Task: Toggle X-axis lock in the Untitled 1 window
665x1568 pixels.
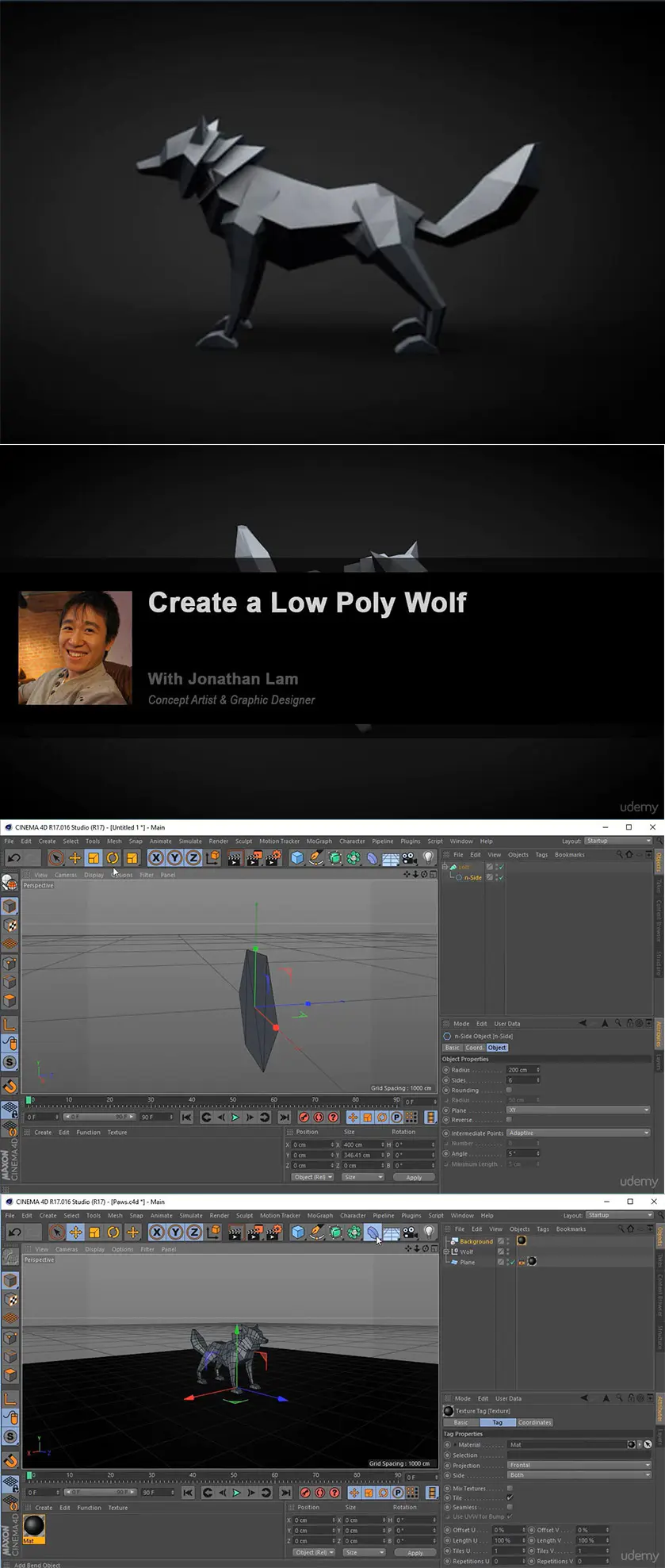Action: (x=155, y=857)
